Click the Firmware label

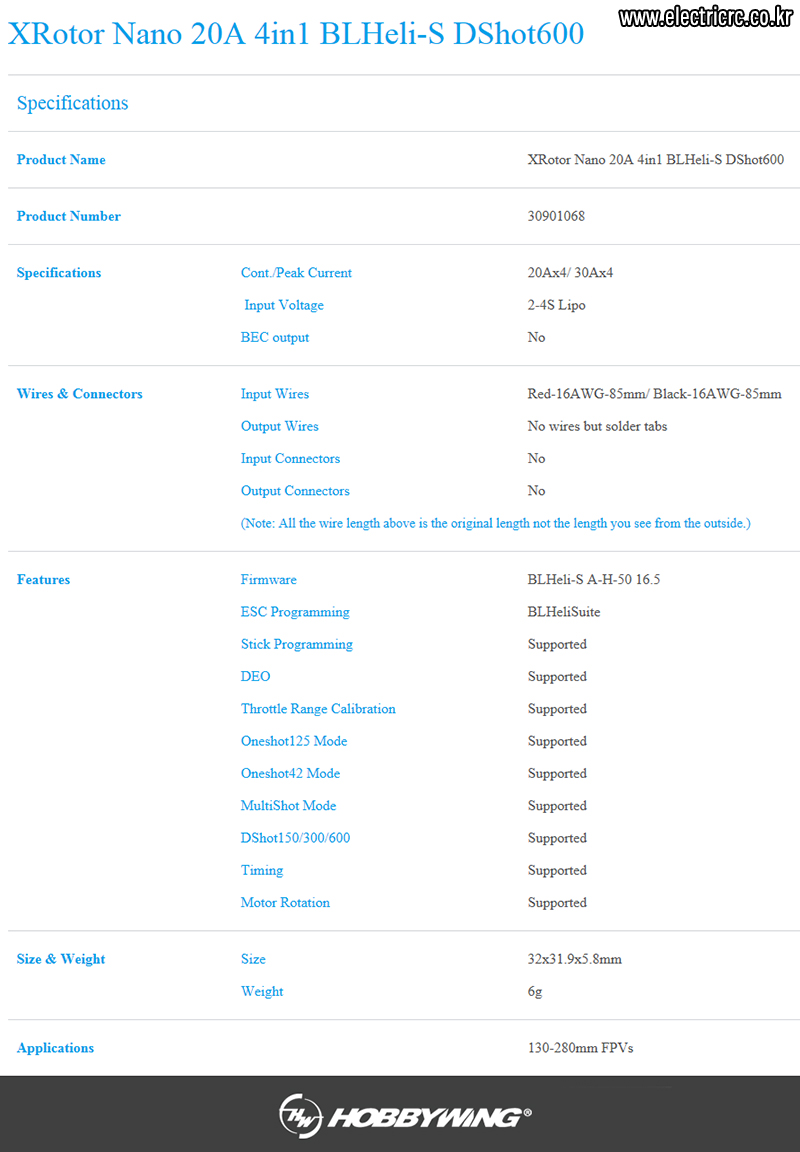coord(269,580)
